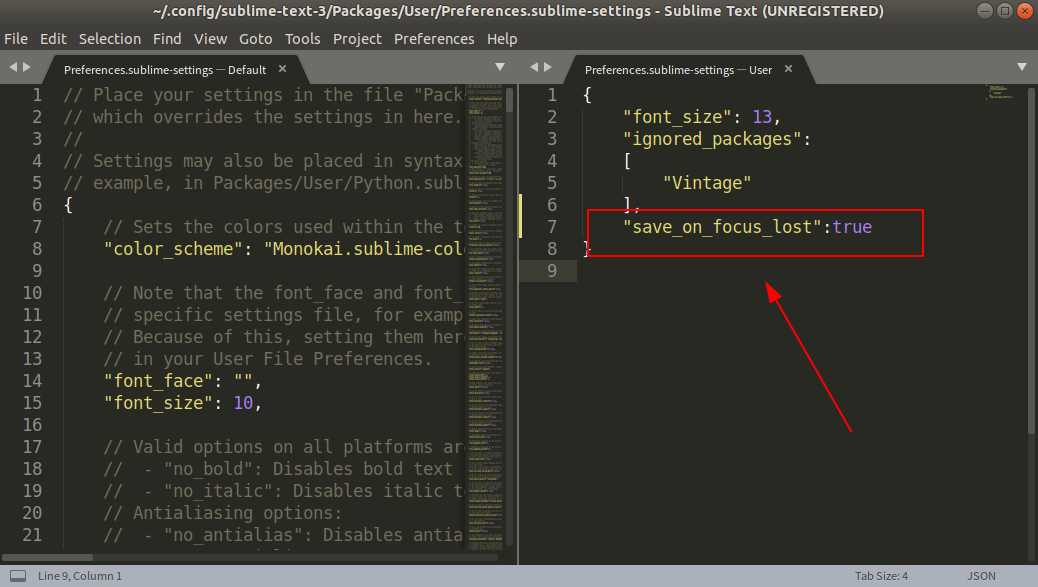
Task: Minimize the Sublime Text window
Action: (x=985, y=11)
